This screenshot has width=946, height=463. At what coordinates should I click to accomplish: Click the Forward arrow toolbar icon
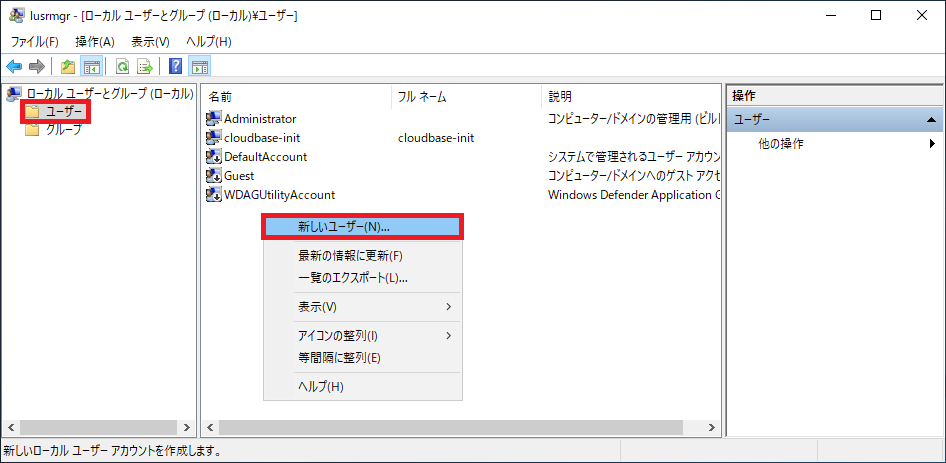click(37, 66)
